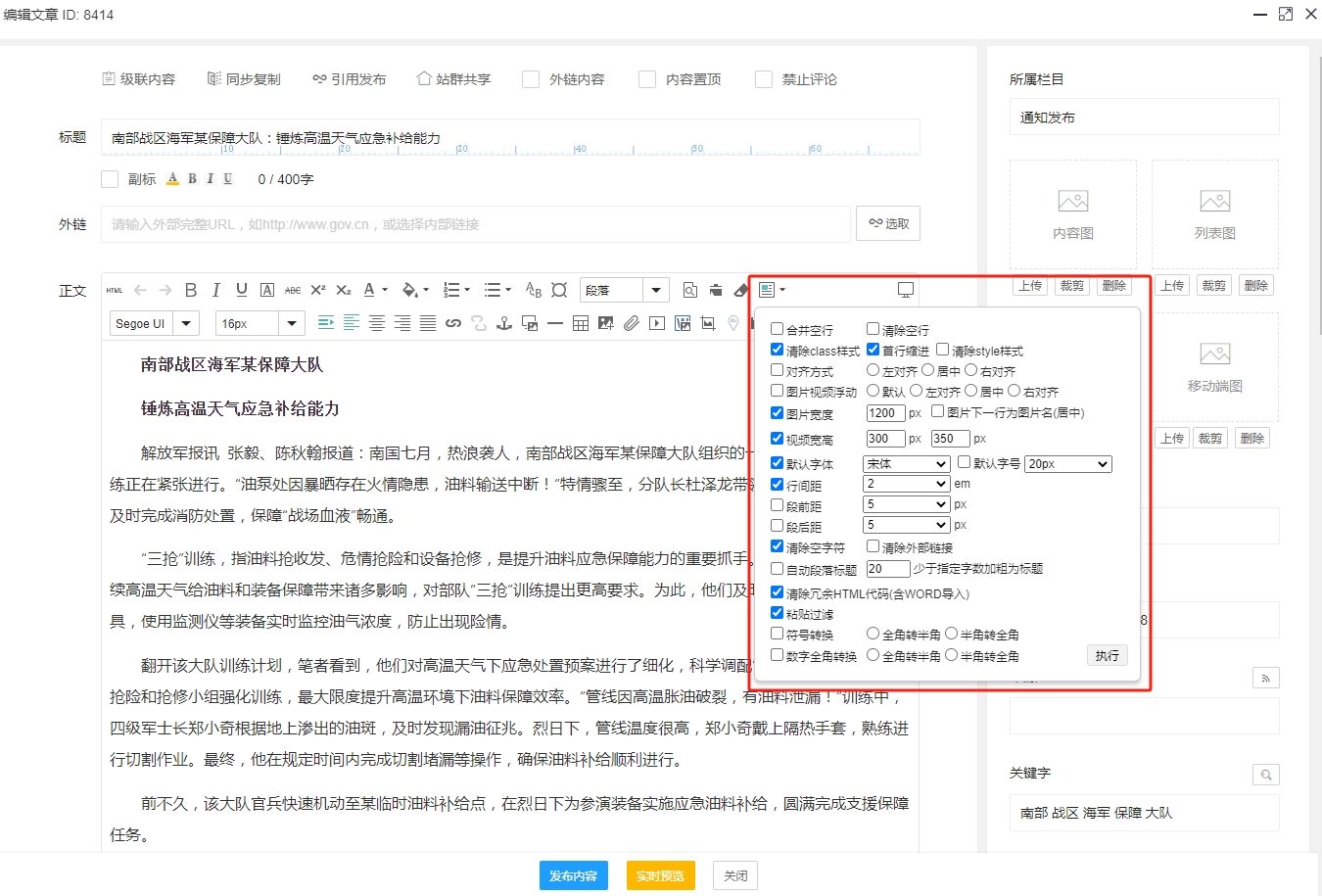Insert a table into the article body
Screen dimensions: 1322x896
pos(581,323)
